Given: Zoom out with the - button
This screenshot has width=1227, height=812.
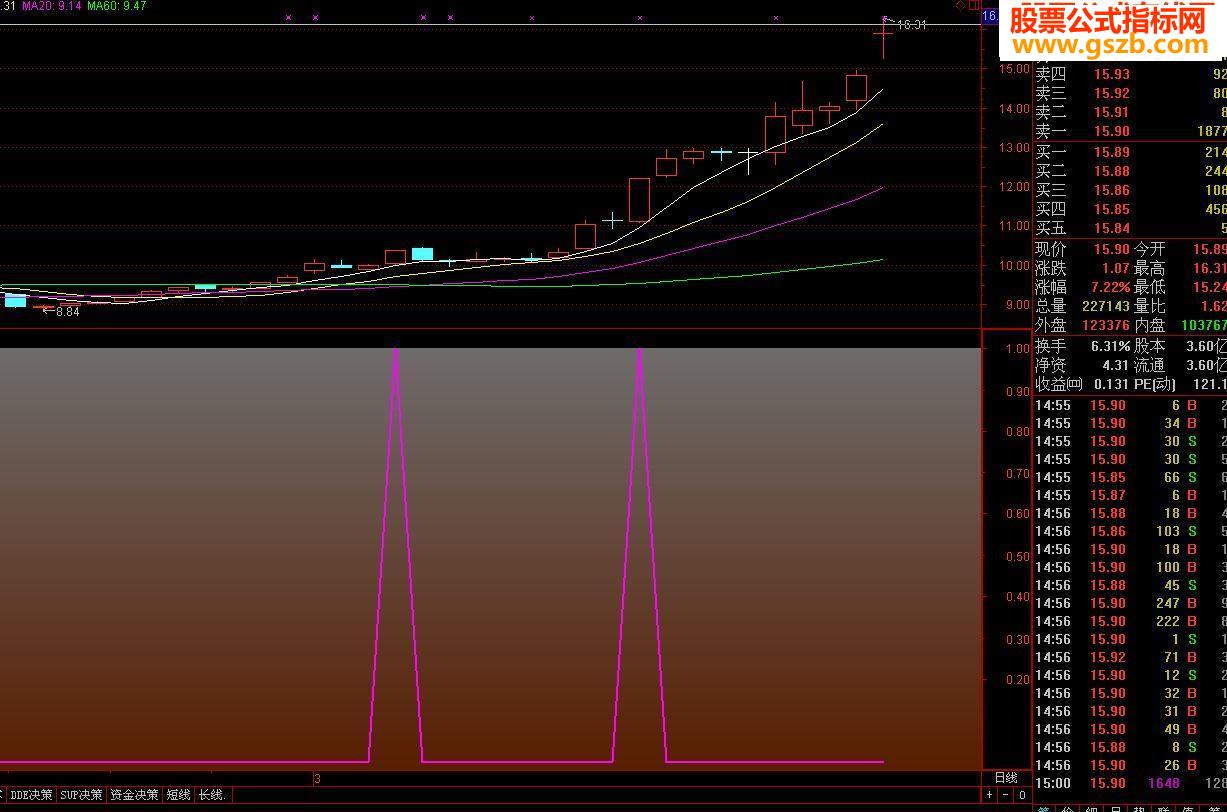Looking at the screenshot, I should (1006, 795).
